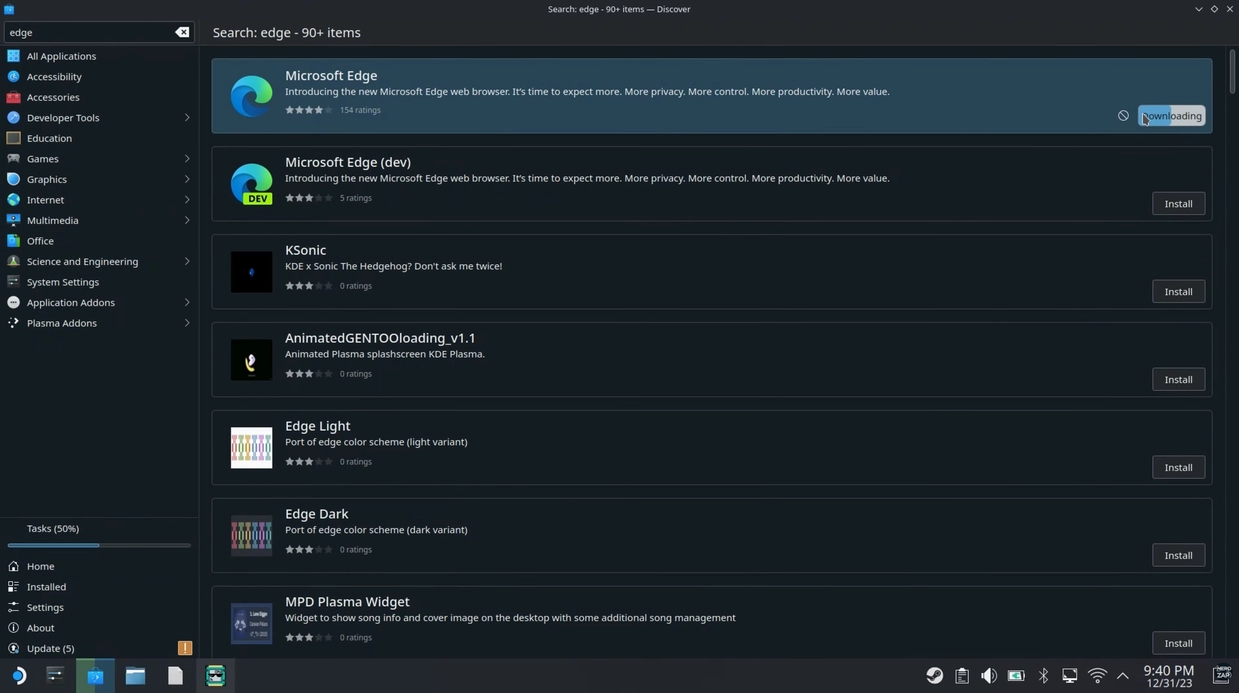The image size is (1239, 693).
Task: Expand the Plasma Addons category
Action: pos(187,323)
